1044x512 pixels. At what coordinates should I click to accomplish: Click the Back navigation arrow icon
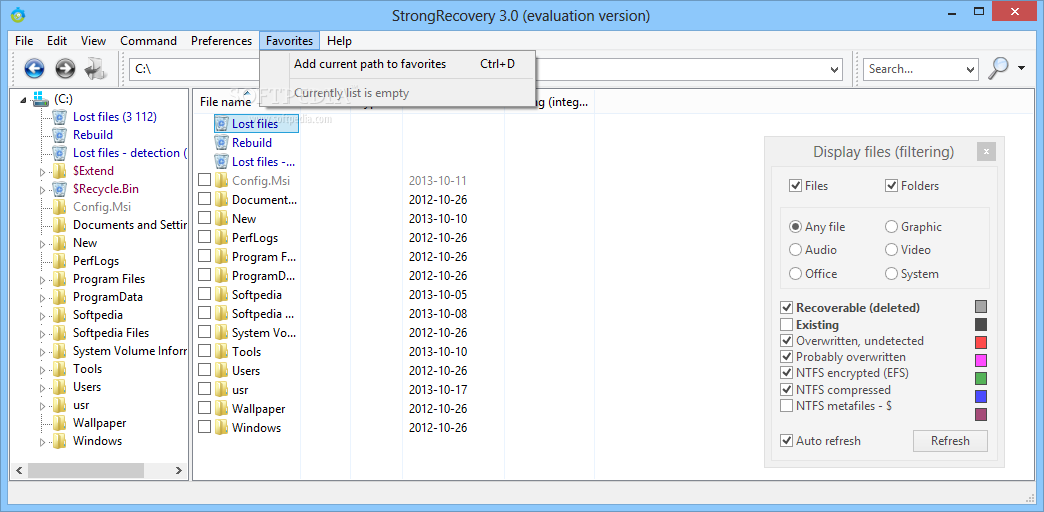click(x=34, y=68)
